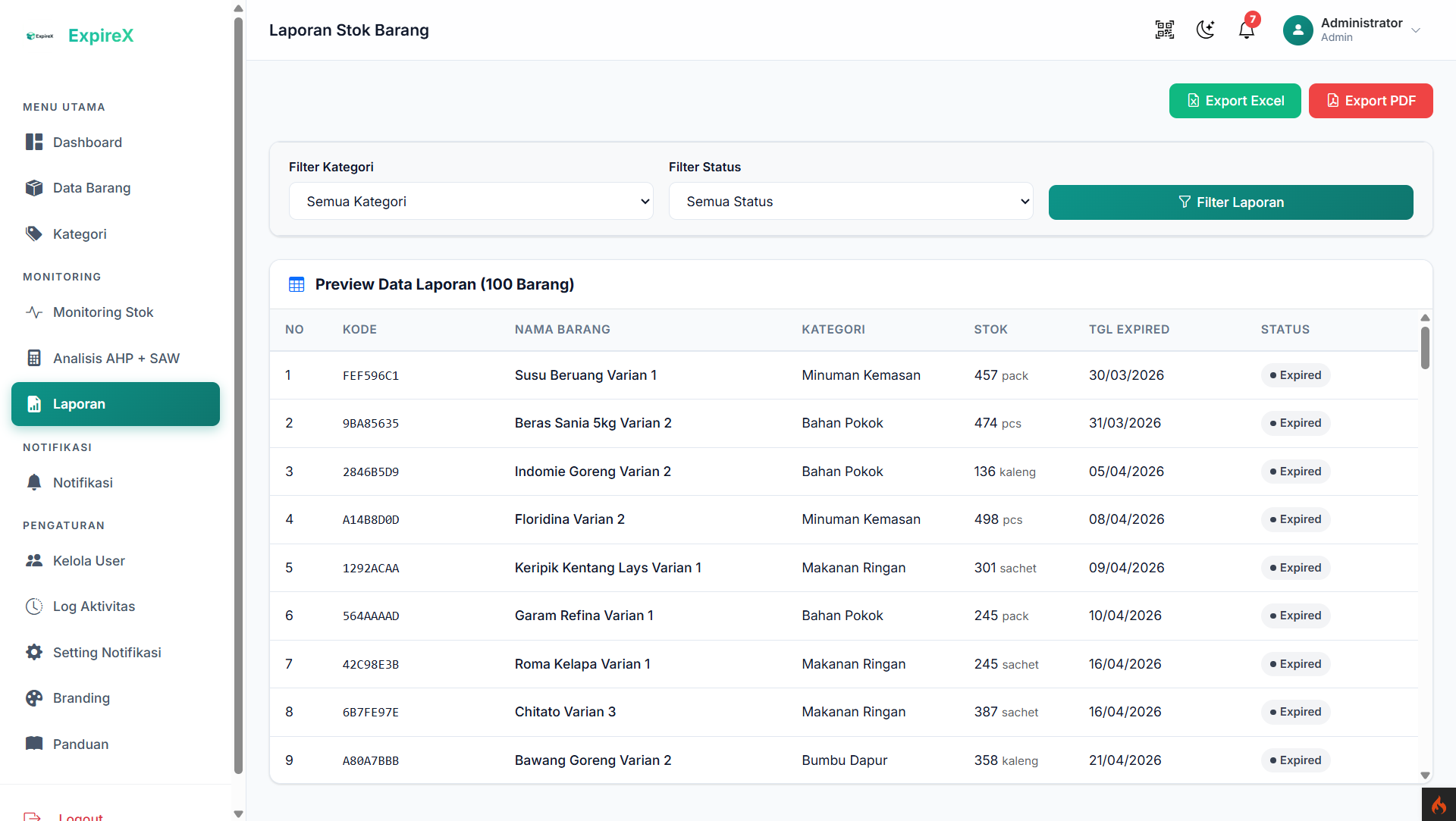
Task: Click the Branding palette icon
Action: pyautogui.click(x=34, y=698)
